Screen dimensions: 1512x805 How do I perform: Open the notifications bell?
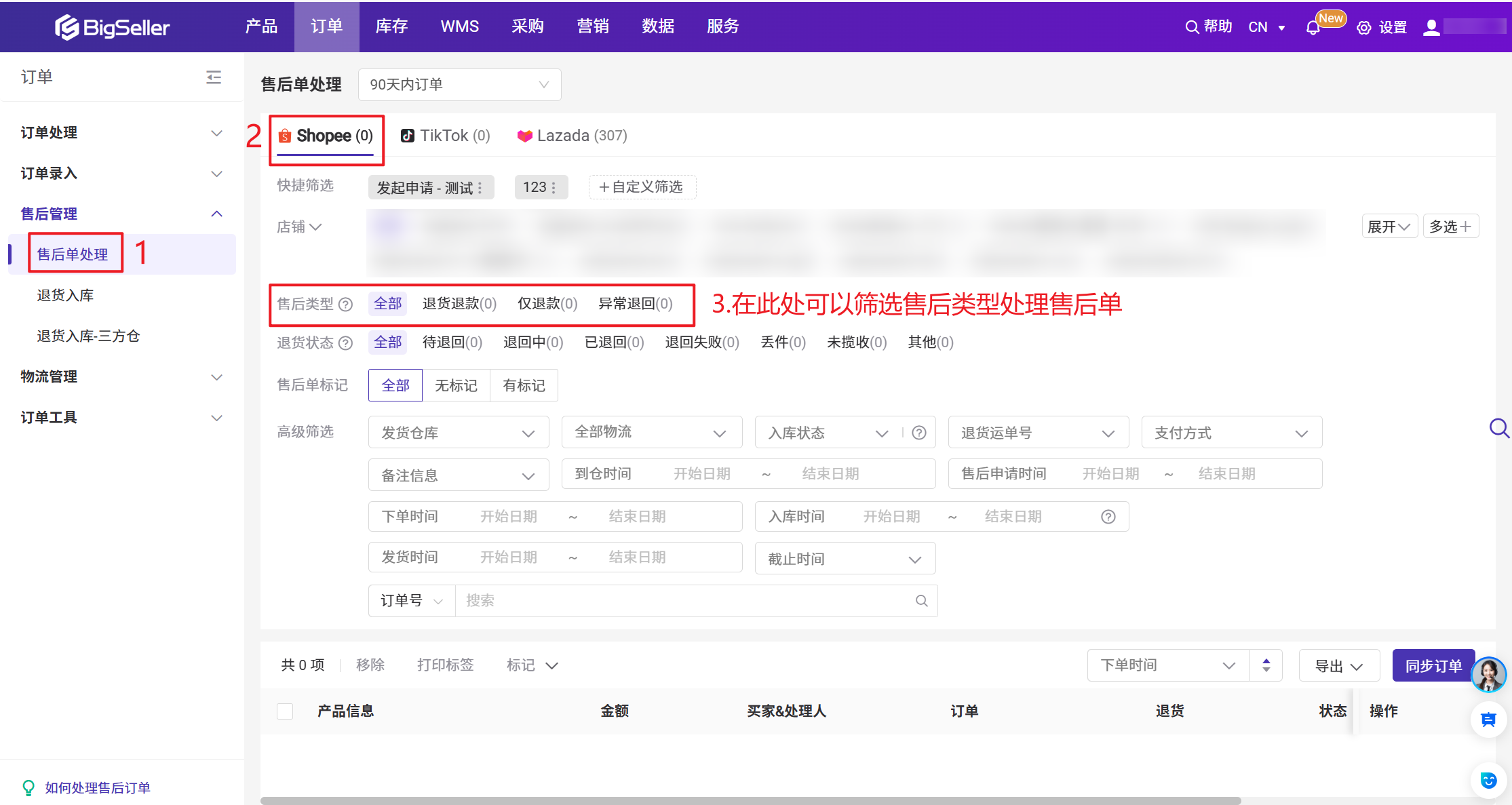[x=1313, y=28]
